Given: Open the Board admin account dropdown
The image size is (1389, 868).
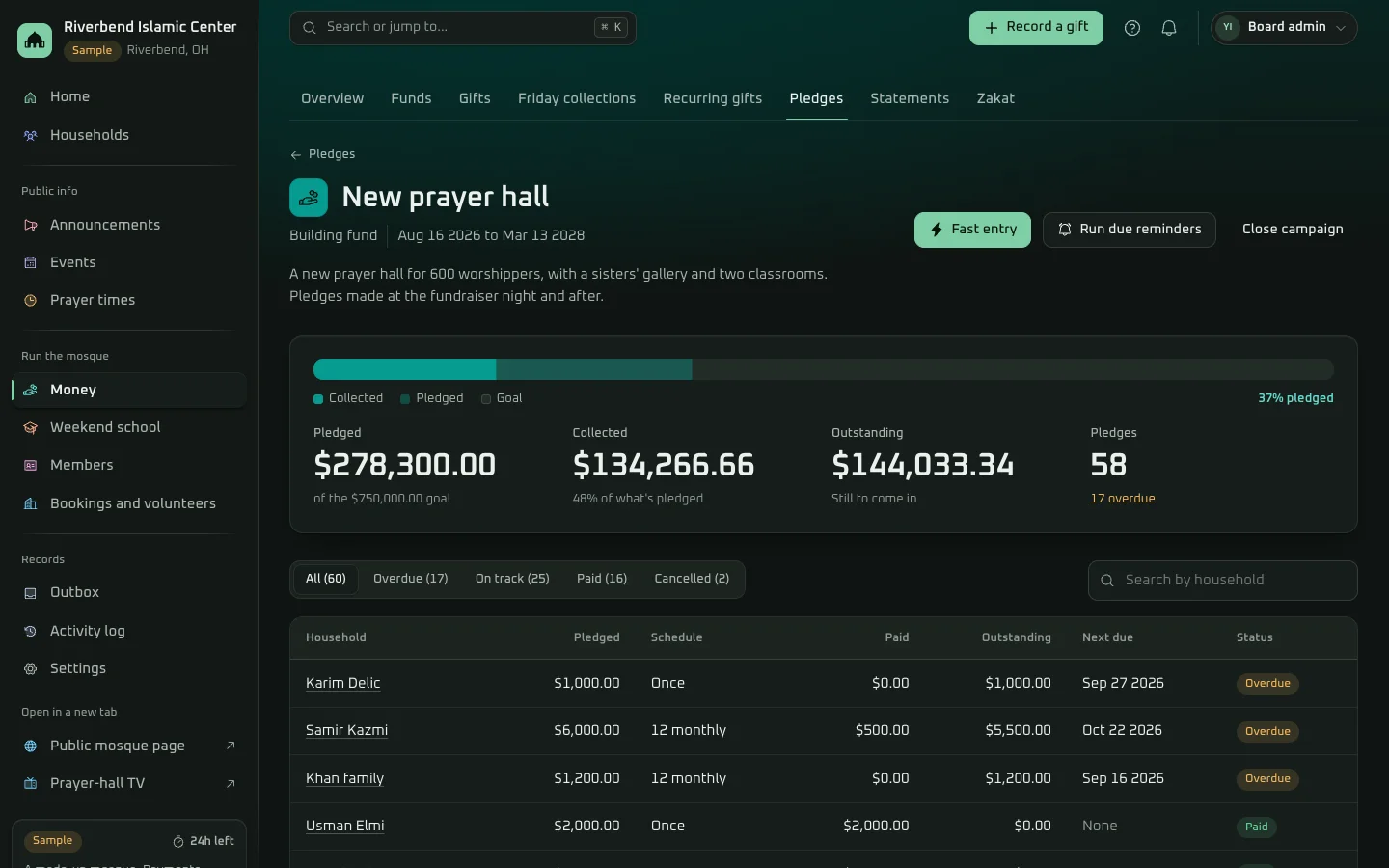Looking at the screenshot, I should pos(1284,28).
